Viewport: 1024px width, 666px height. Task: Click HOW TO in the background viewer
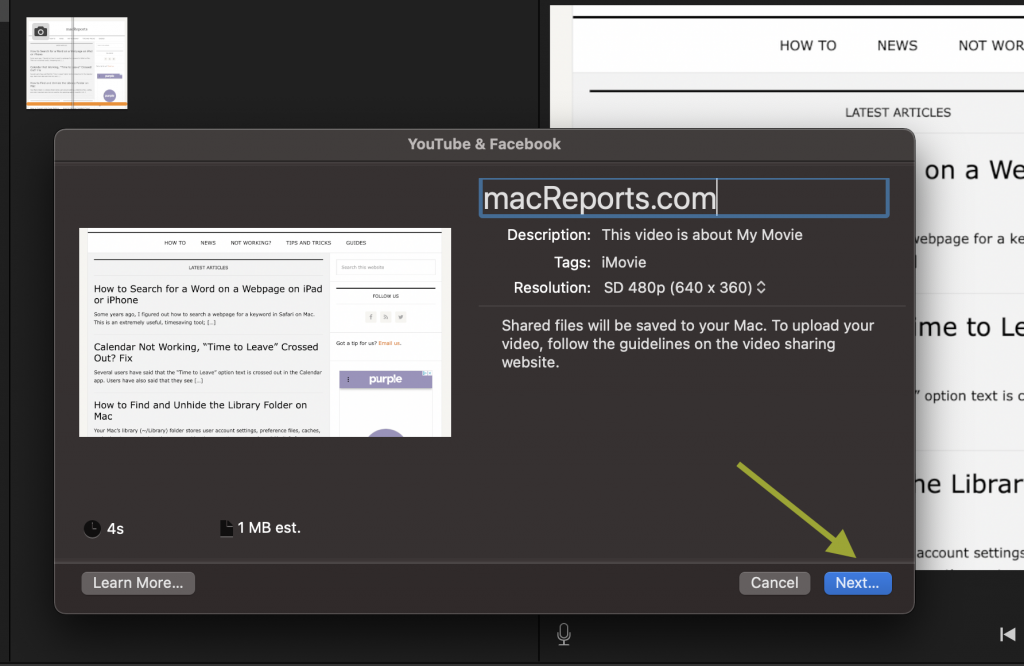pos(808,46)
